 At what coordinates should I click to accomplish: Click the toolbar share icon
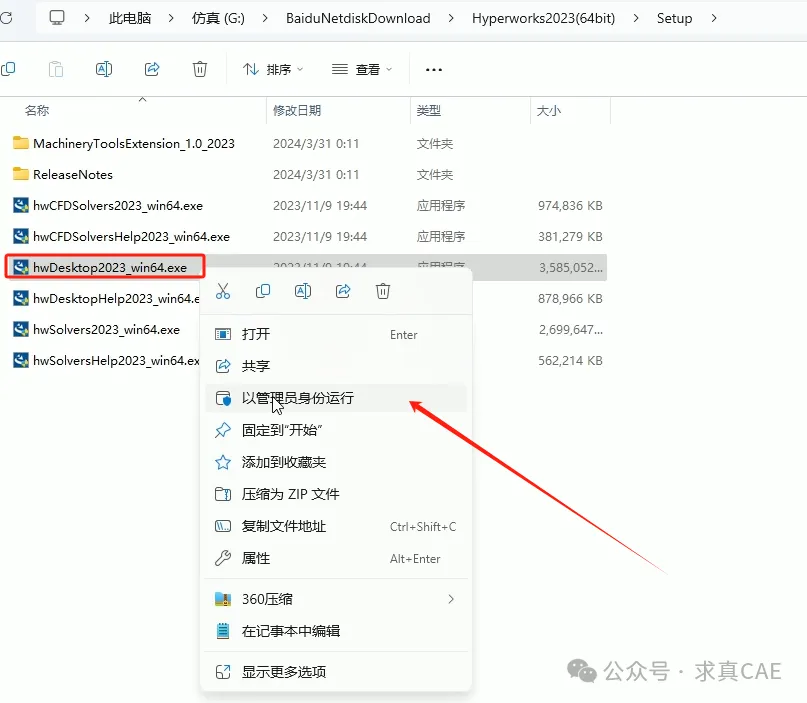[152, 69]
